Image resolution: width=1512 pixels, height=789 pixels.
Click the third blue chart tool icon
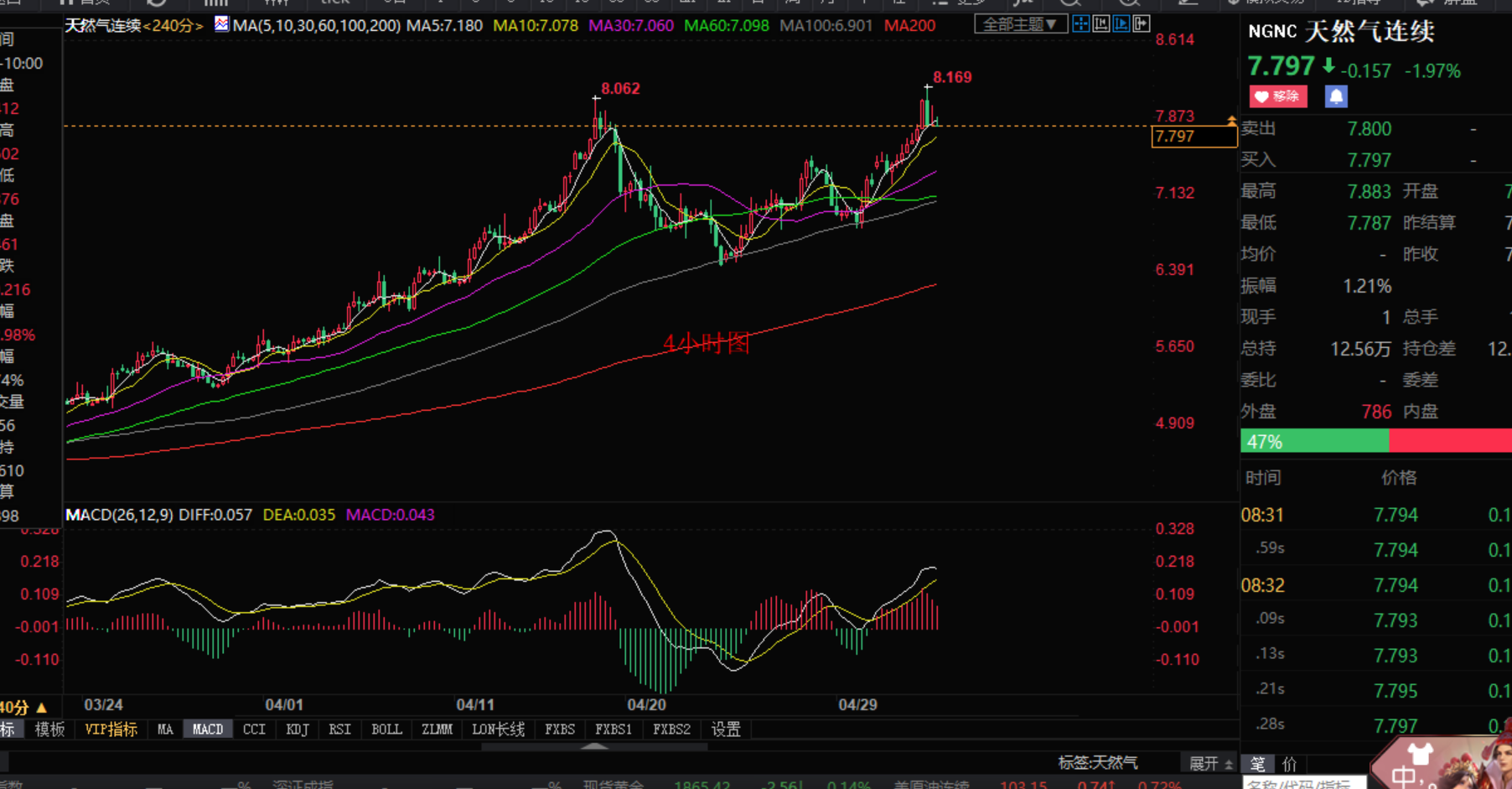(x=1121, y=24)
